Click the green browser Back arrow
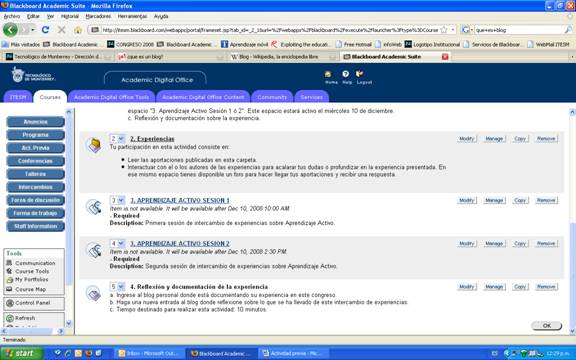This screenshot has width=576, height=360. (10, 30)
